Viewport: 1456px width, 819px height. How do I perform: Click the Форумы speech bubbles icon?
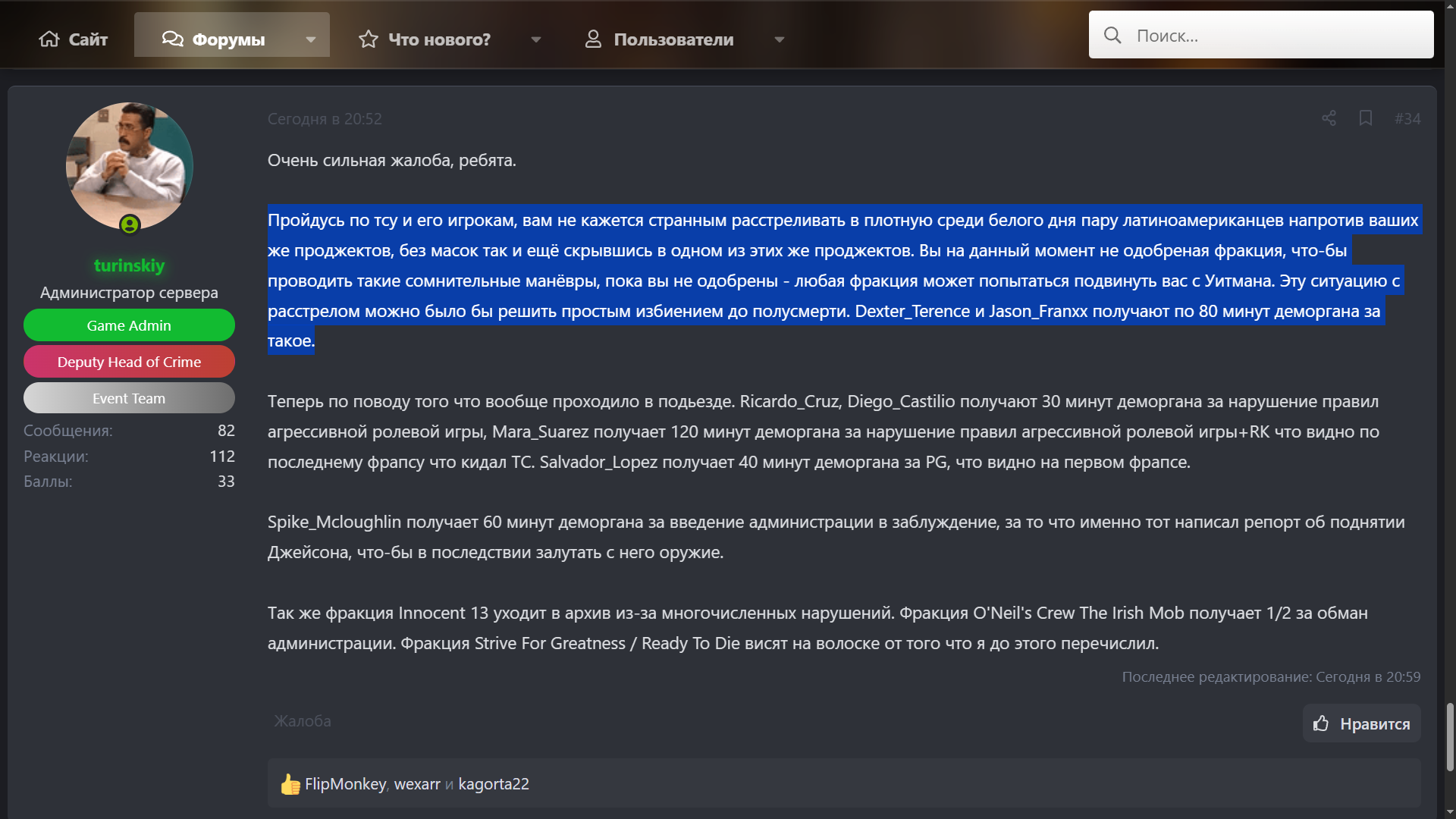[173, 39]
